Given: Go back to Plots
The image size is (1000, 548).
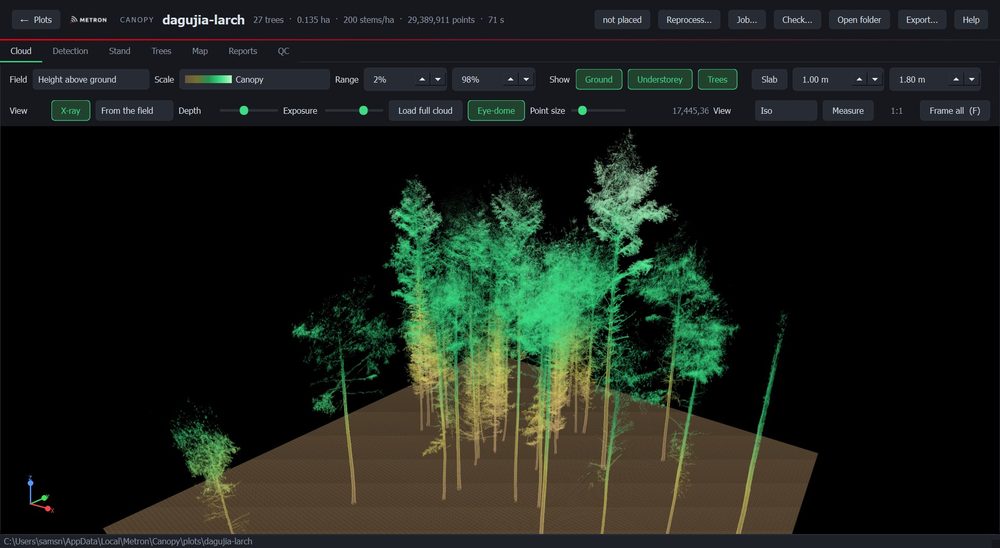Looking at the screenshot, I should click(36, 20).
